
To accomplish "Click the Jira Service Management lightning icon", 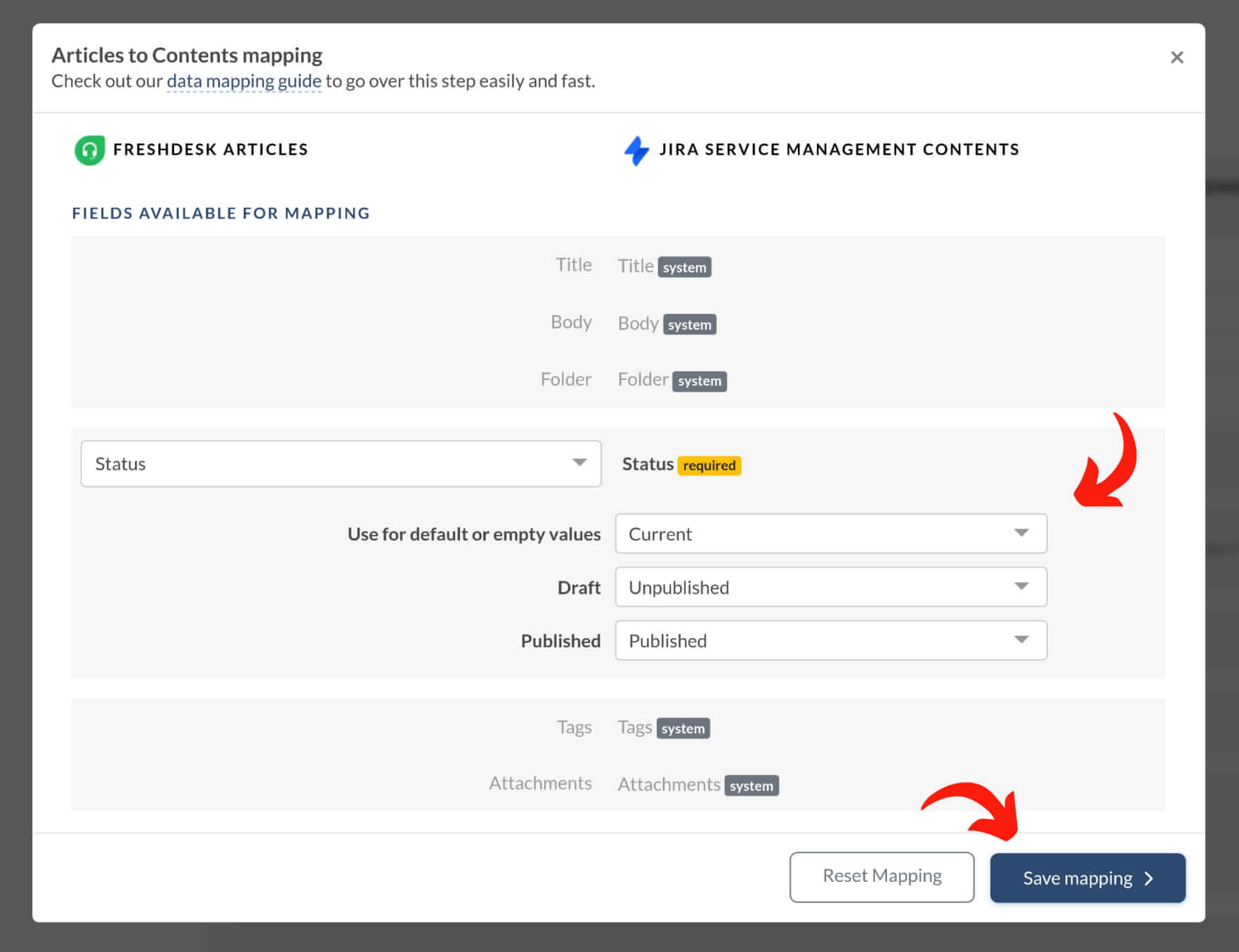I will (636, 150).
